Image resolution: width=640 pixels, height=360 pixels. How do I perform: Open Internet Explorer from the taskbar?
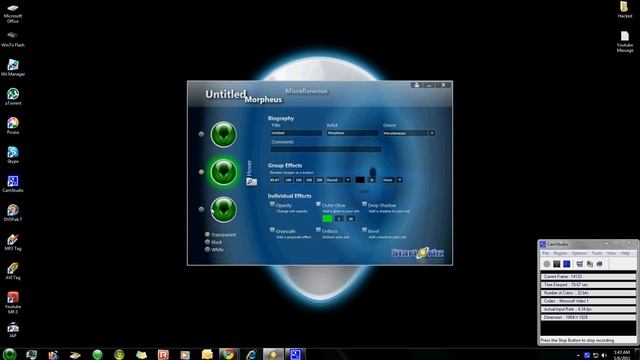point(251,354)
